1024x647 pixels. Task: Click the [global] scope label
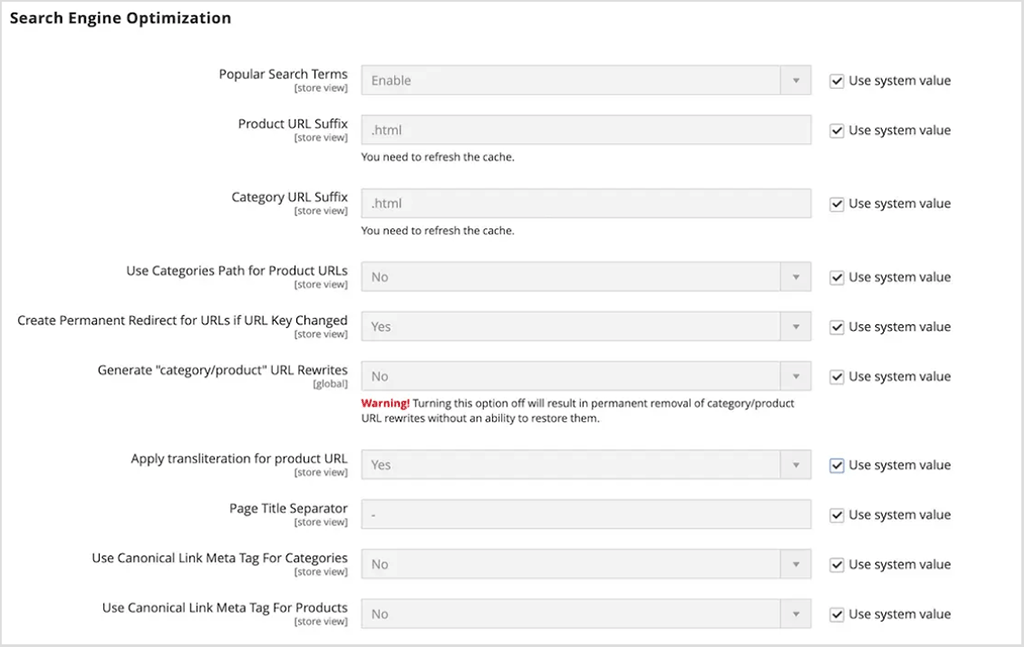(330, 384)
